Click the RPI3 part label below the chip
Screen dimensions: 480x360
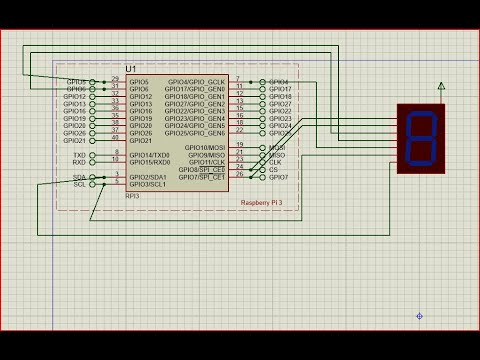[132, 196]
